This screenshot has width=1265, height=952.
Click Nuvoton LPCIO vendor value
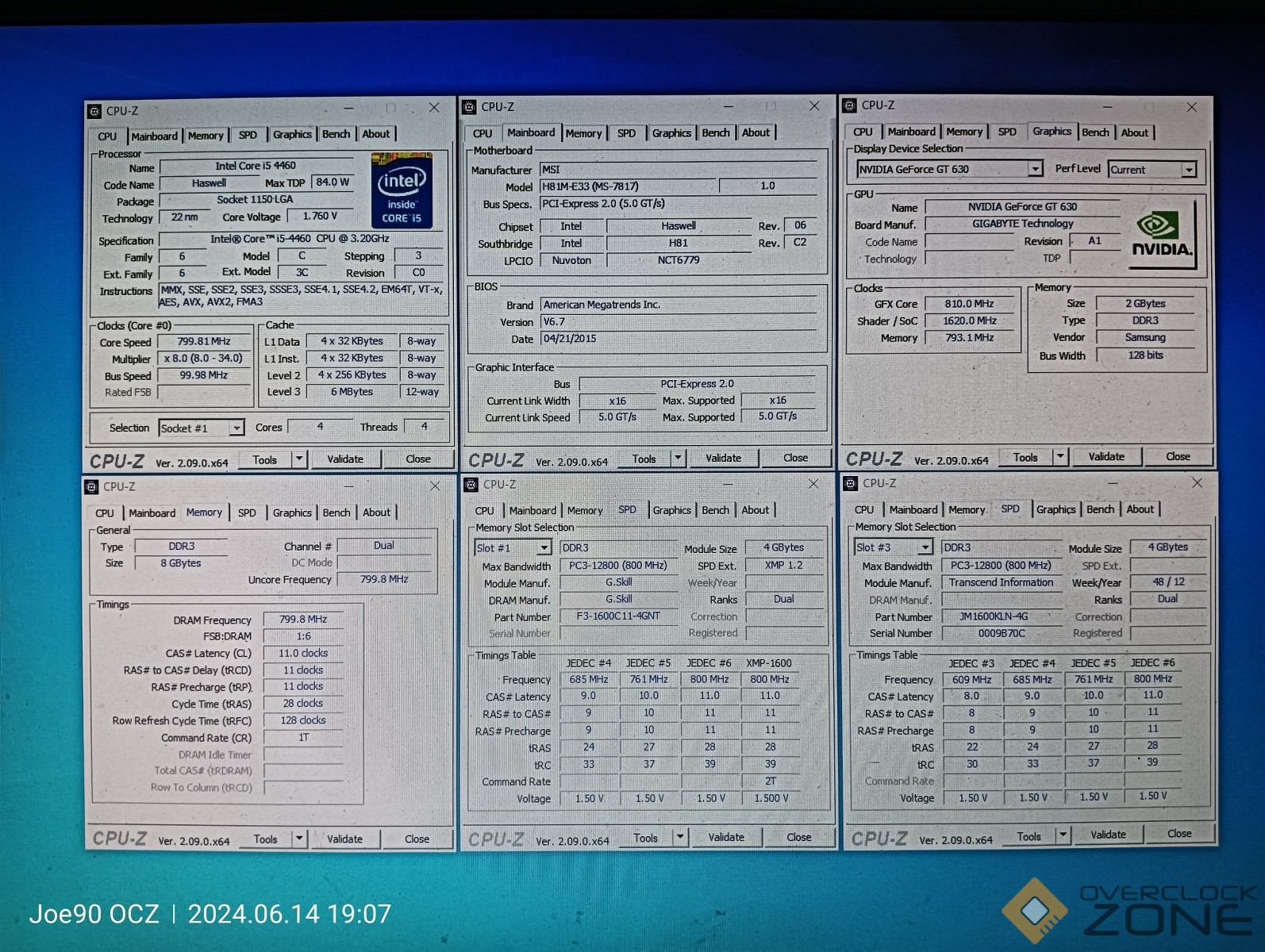571,260
